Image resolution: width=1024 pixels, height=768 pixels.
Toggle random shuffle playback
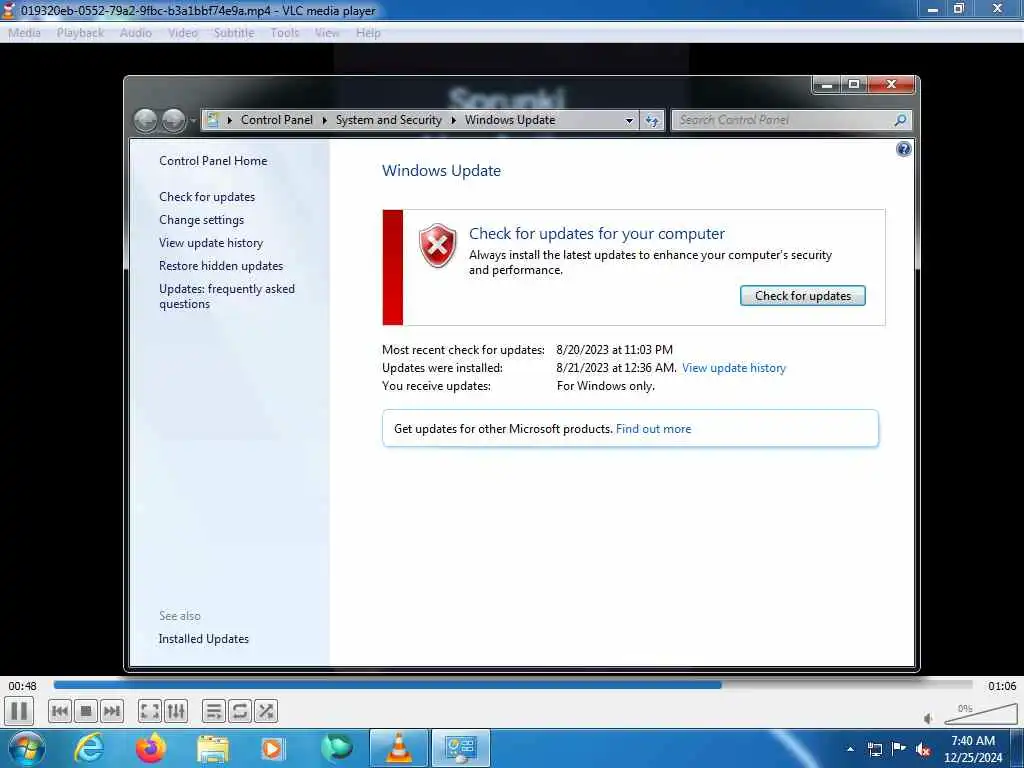[266, 711]
